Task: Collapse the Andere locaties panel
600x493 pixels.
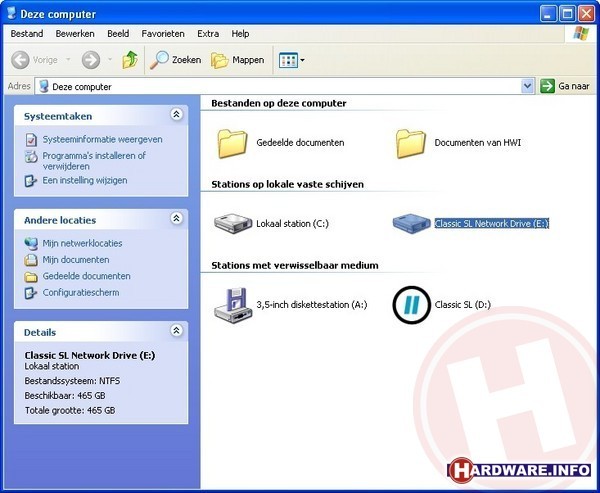Action: click(176, 218)
